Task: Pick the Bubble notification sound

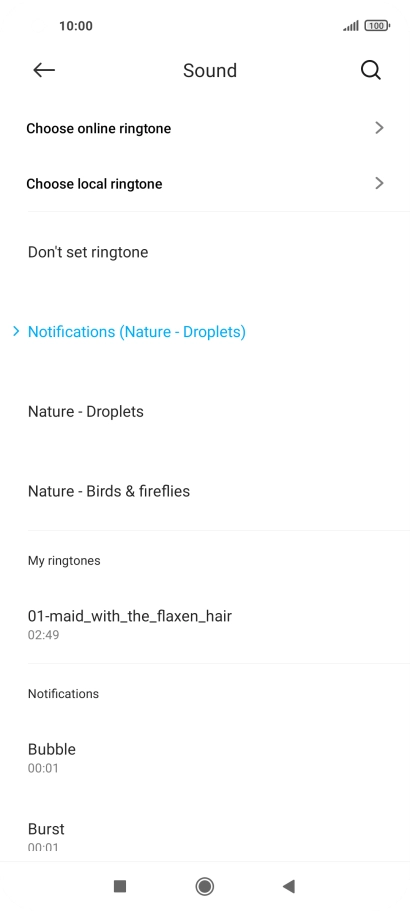Action: pos(205,757)
